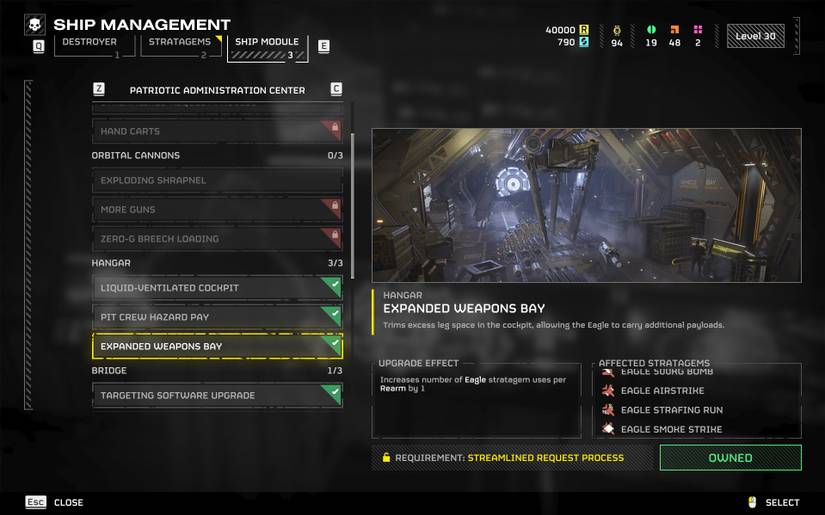
Task: Click the super credits currency icon
Action: click(584, 42)
